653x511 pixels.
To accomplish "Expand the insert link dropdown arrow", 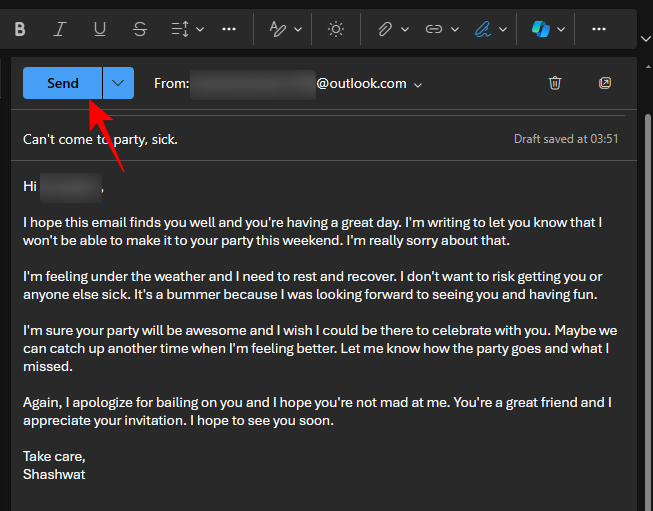I will point(455,29).
